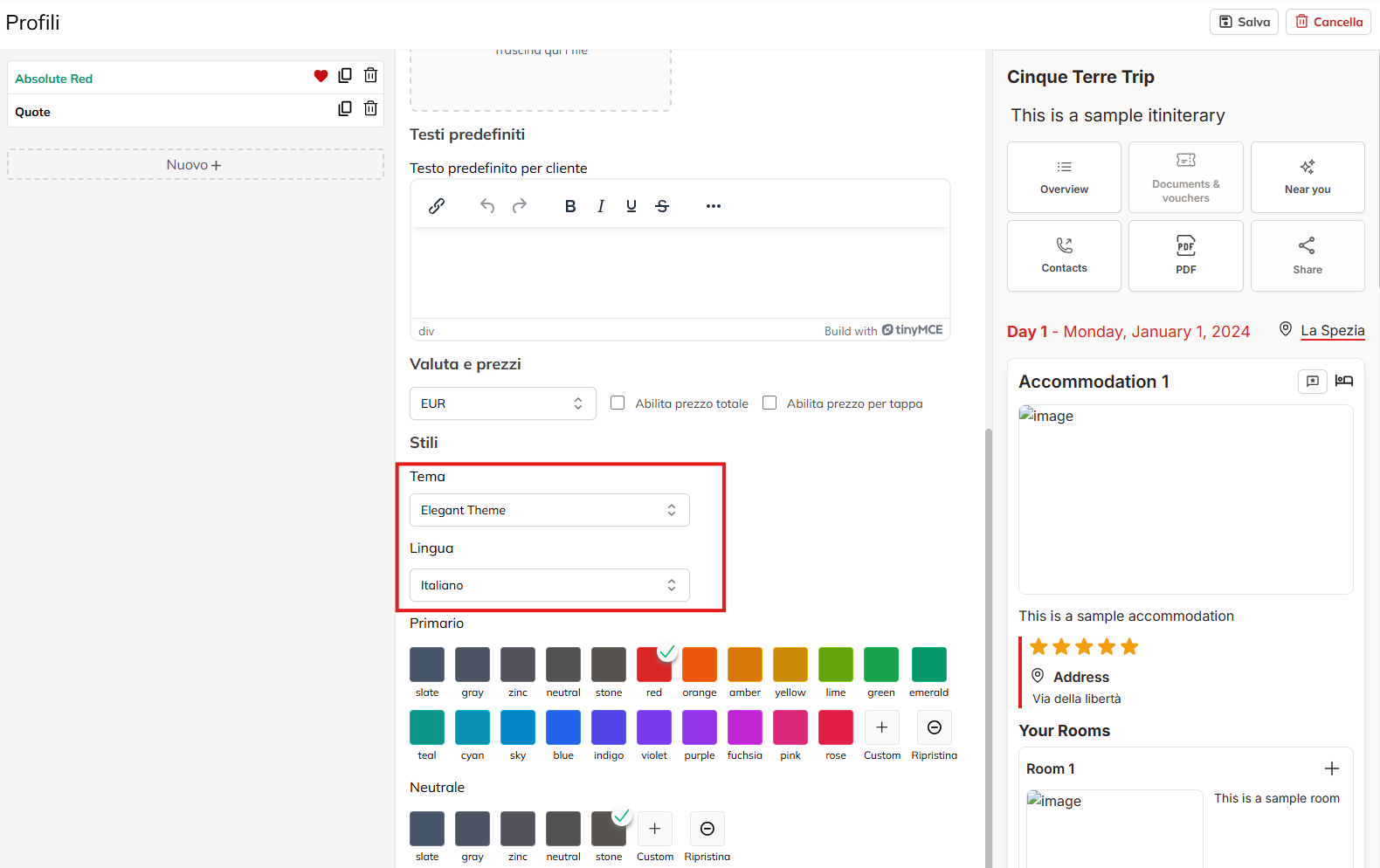
Task: Apply strikethrough formatting in editor
Action: click(662, 206)
